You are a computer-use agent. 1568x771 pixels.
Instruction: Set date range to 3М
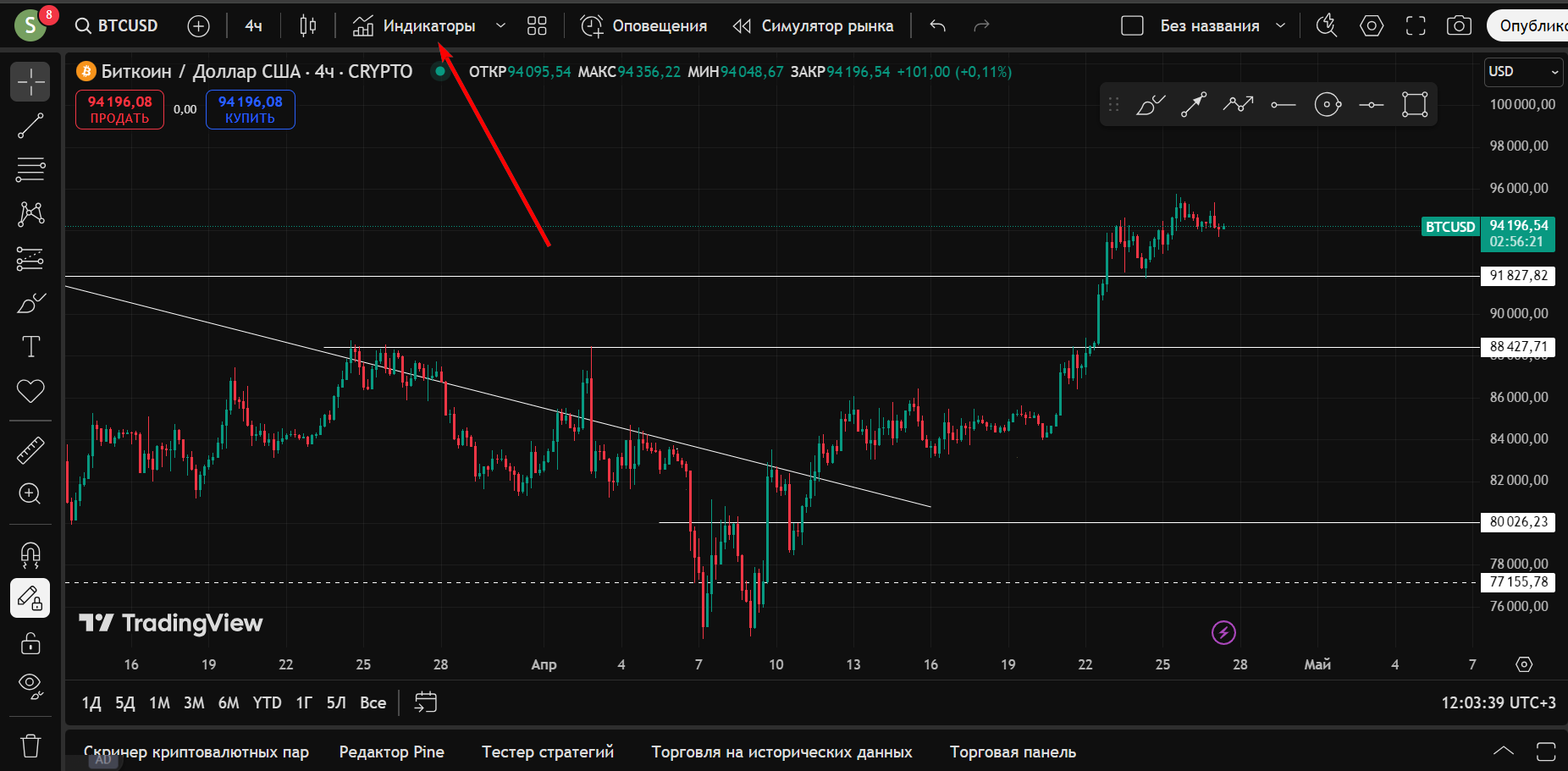coord(194,702)
